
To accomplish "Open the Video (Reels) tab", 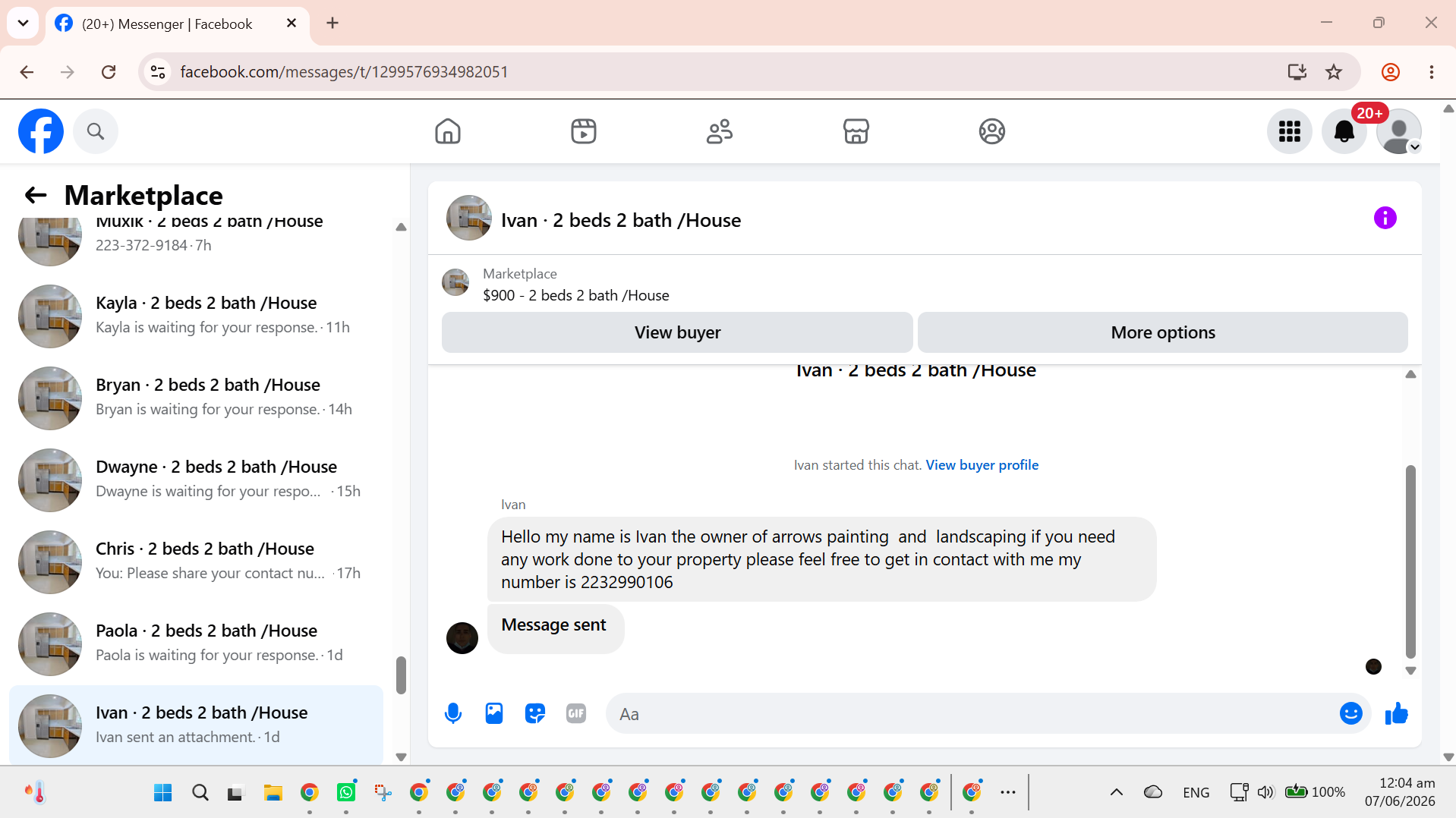I will pyautogui.click(x=584, y=131).
